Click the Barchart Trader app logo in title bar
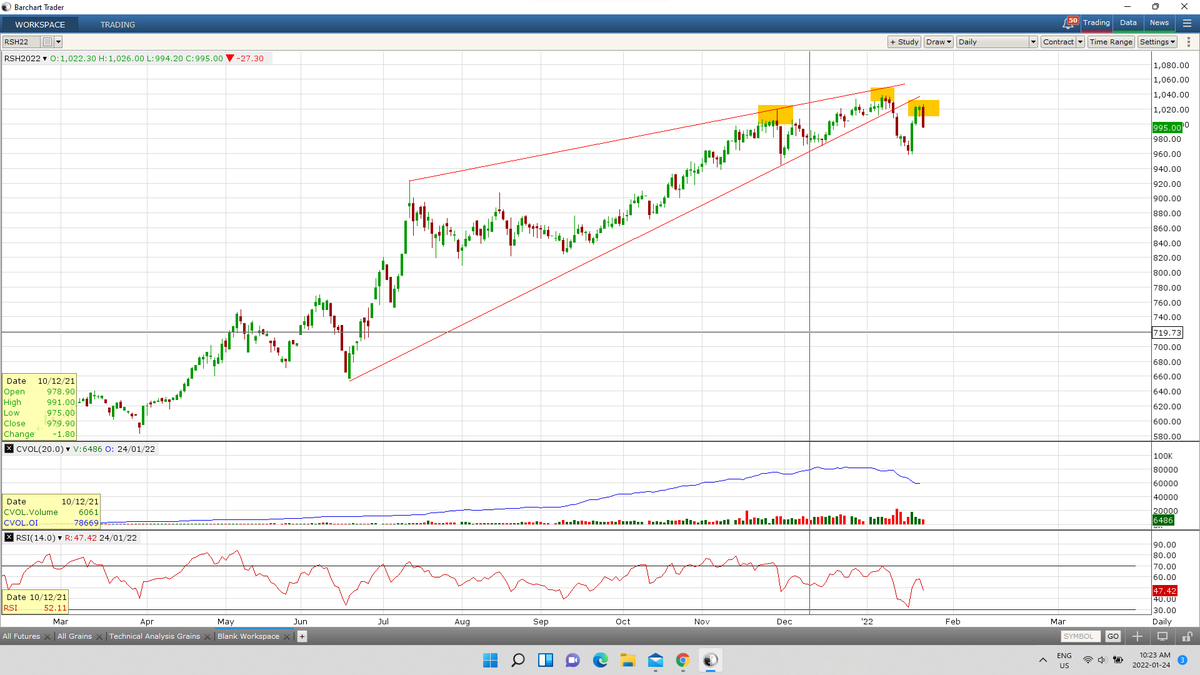Image resolution: width=1200 pixels, height=675 pixels. (7, 7)
